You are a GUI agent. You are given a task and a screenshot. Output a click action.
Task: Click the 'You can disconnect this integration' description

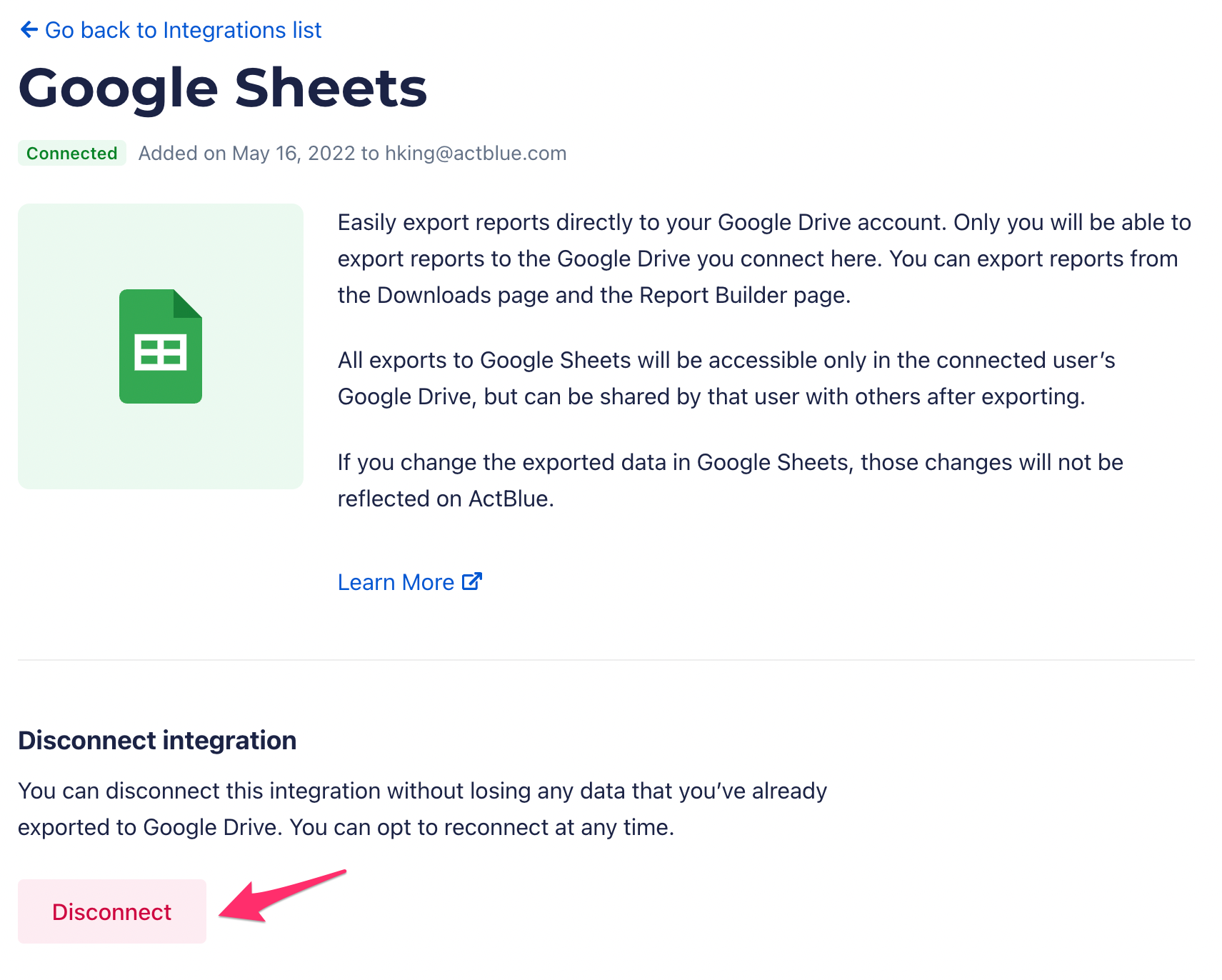(421, 809)
